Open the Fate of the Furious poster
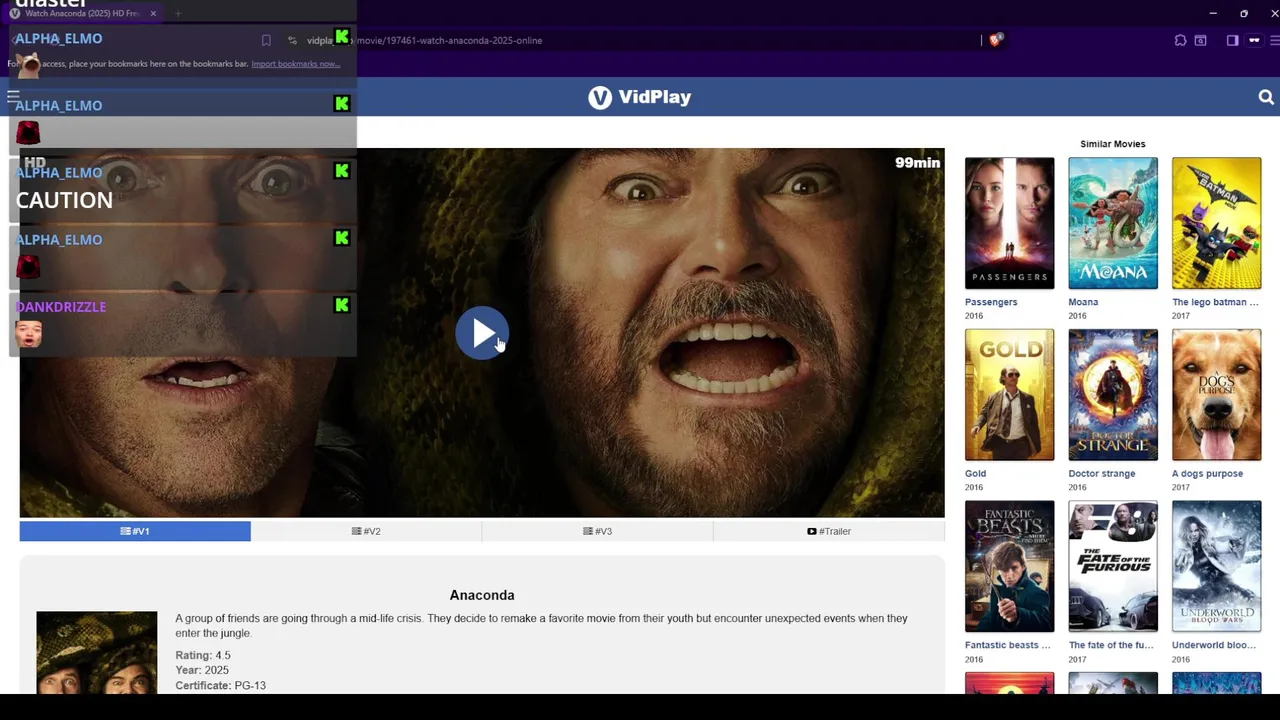This screenshot has width=1280, height=720. 1113,566
